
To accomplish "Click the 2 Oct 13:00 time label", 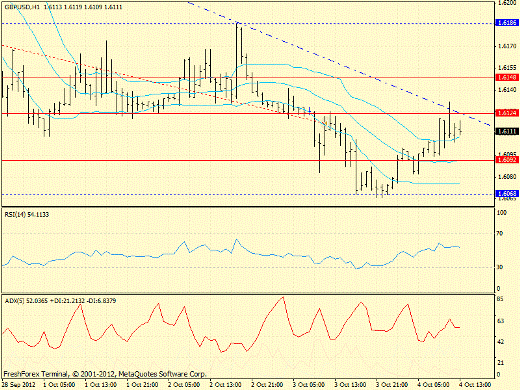I will tap(226, 384).
